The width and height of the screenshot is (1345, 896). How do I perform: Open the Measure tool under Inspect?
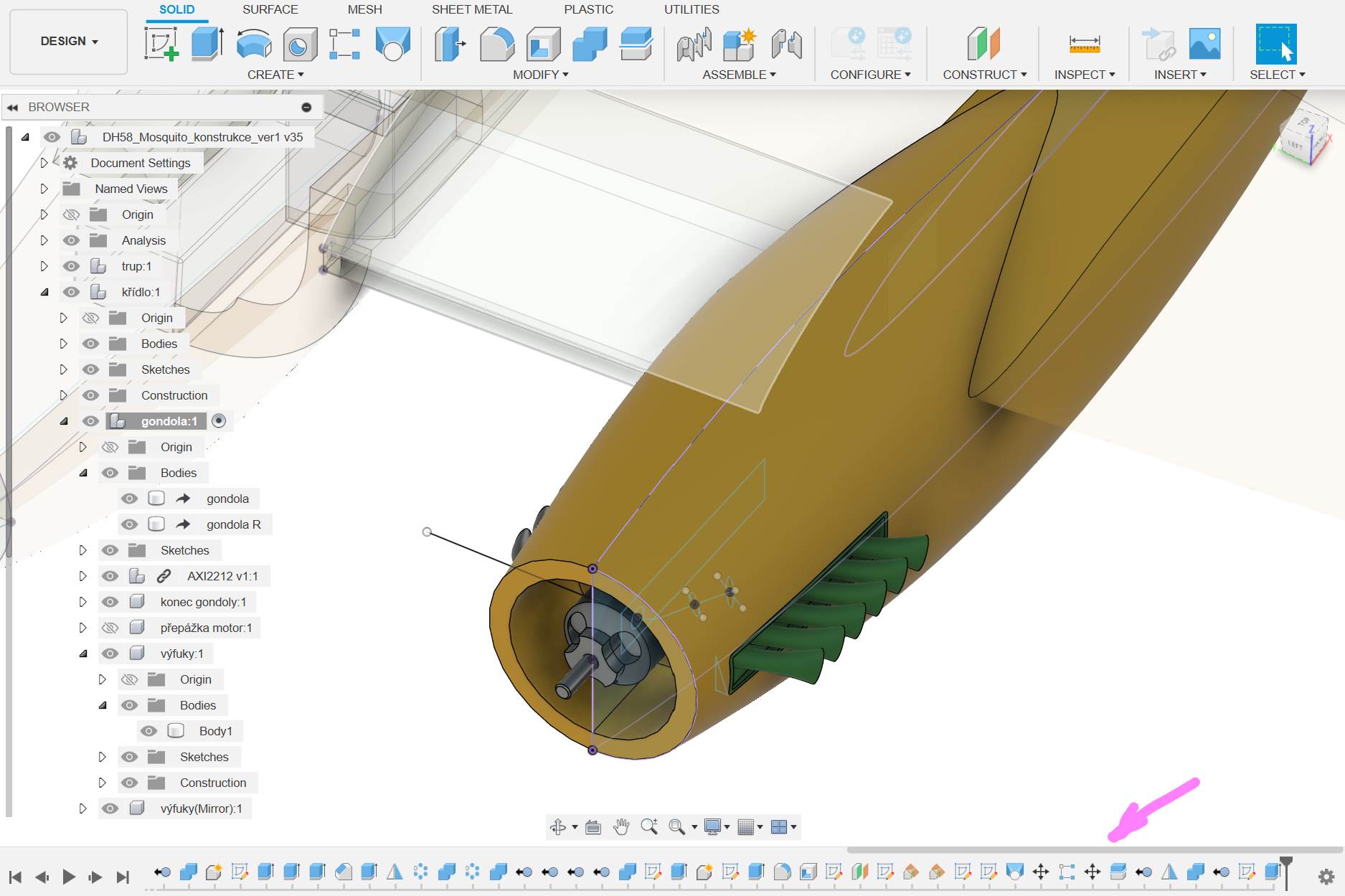pyautogui.click(x=1084, y=44)
